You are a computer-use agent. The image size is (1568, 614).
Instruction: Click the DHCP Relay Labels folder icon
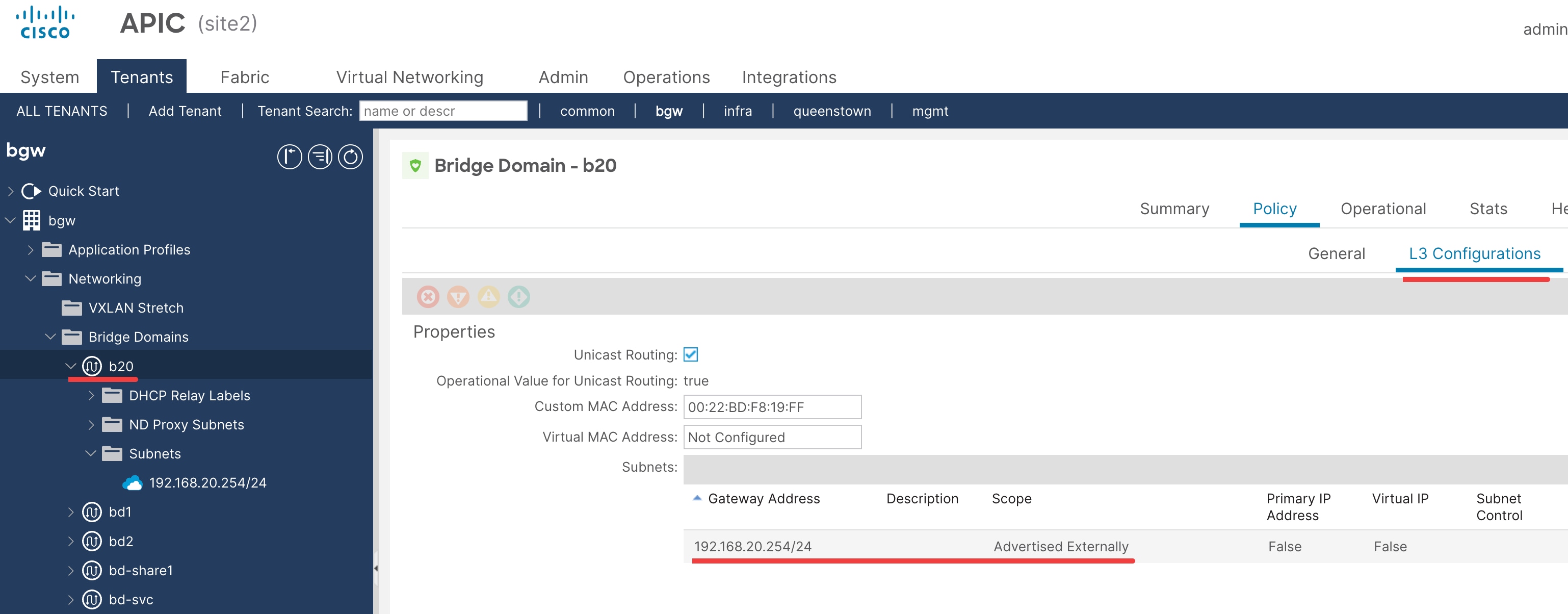coord(112,395)
